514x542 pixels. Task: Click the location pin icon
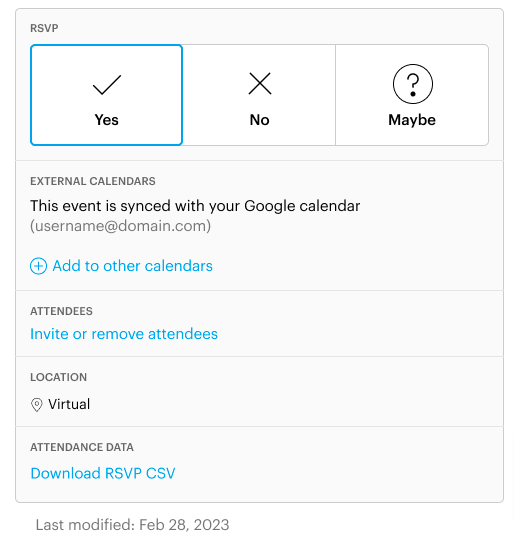(x=37, y=404)
